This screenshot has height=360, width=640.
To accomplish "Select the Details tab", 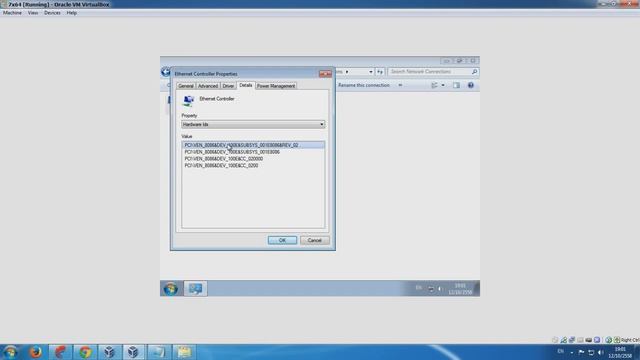I will point(246,85).
